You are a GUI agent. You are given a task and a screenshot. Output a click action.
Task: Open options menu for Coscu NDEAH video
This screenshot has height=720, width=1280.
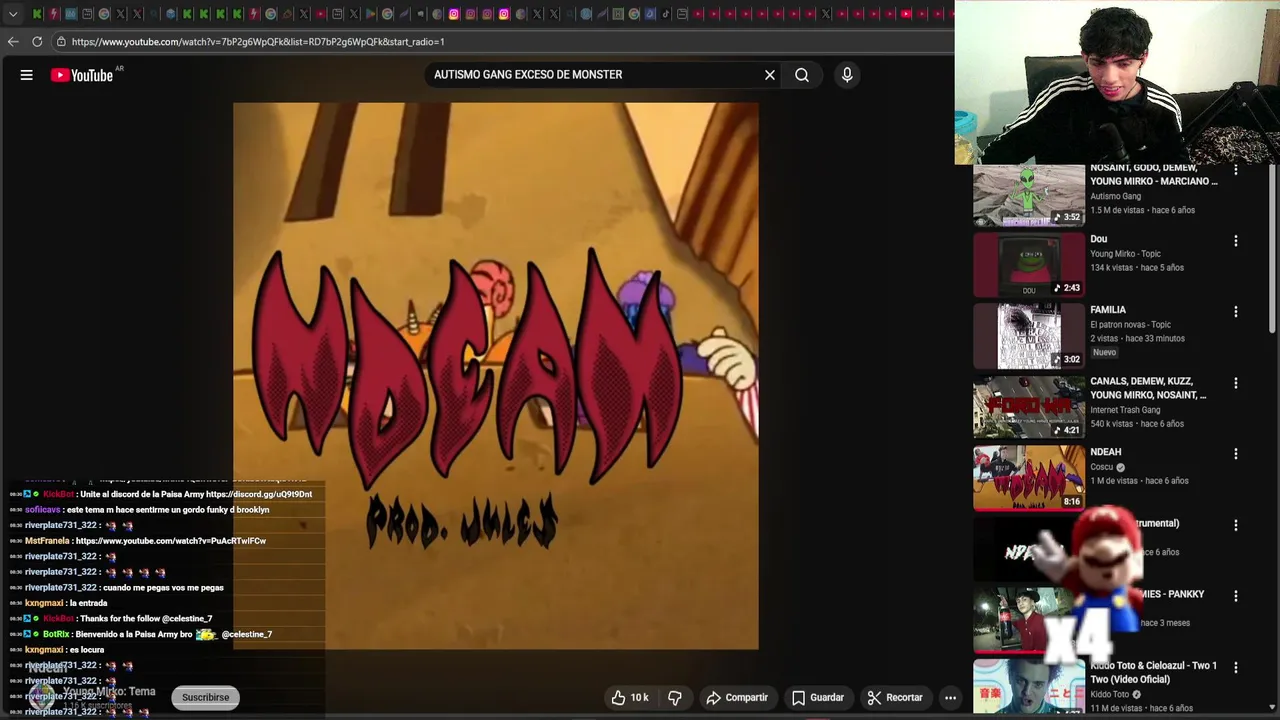point(1236,454)
